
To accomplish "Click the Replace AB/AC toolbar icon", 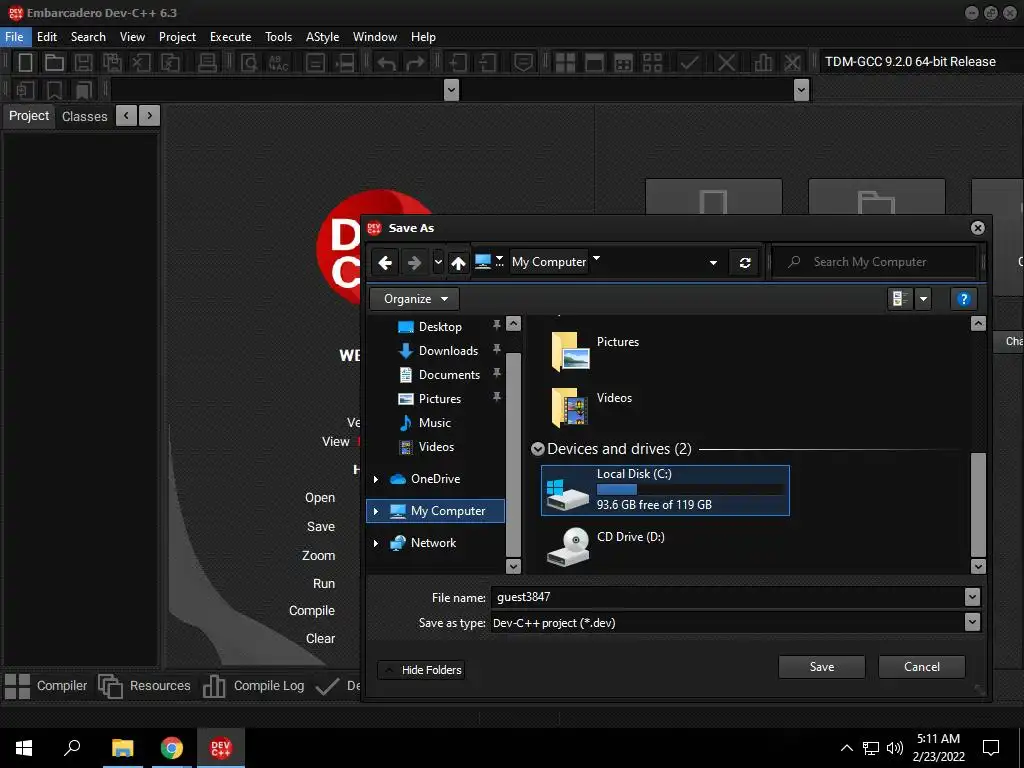I will 279,62.
